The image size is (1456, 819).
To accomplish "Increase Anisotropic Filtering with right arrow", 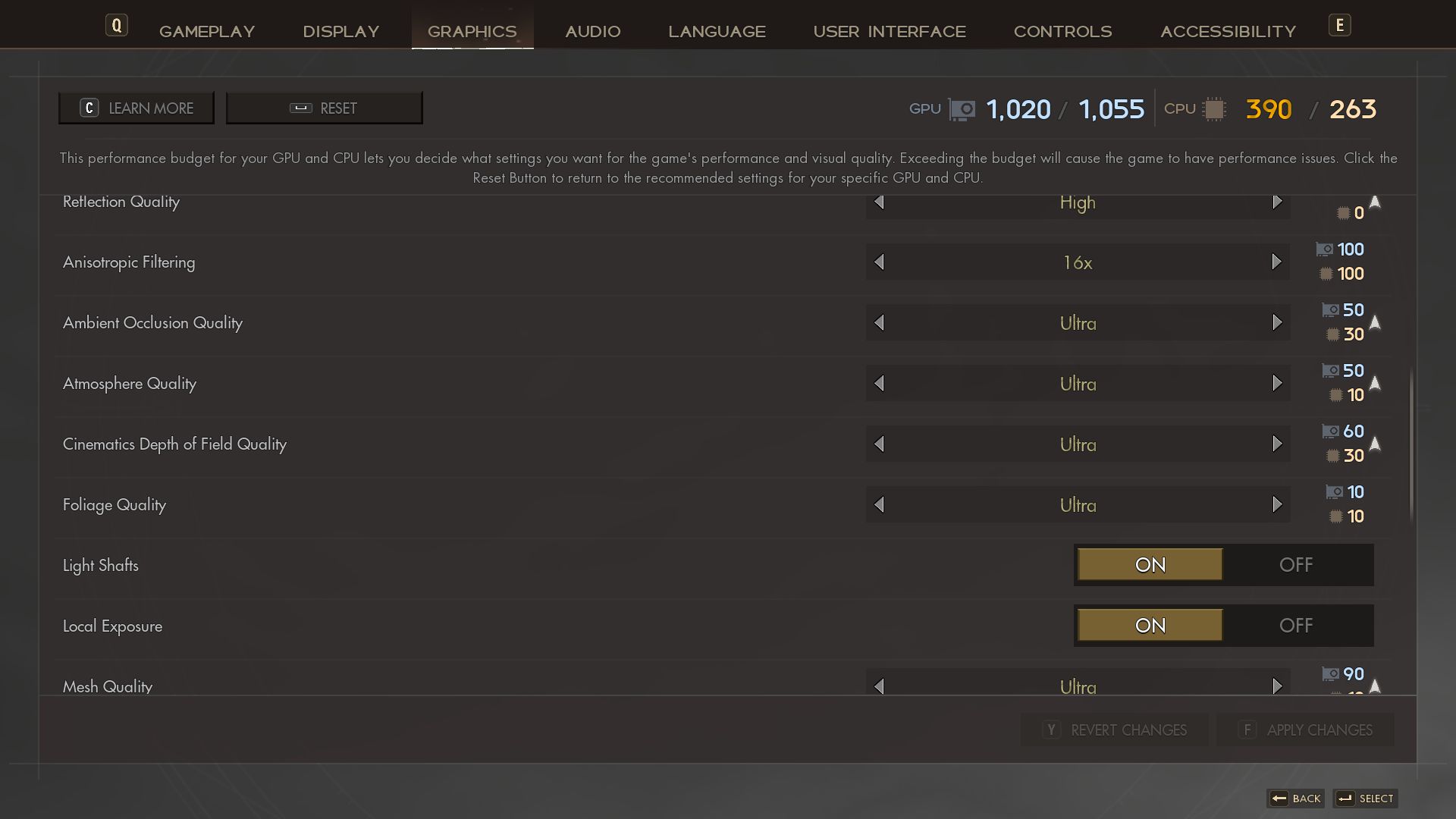I will coord(1276,262).
